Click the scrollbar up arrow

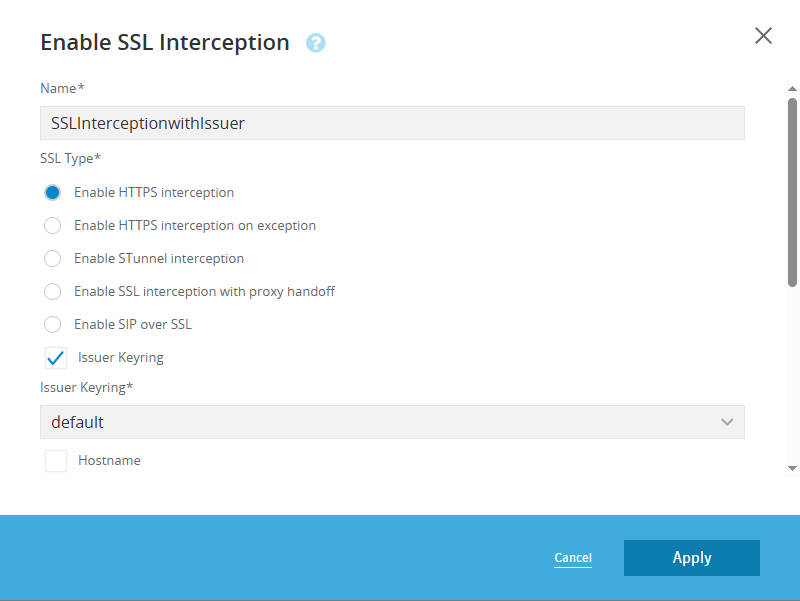(792, 89)
